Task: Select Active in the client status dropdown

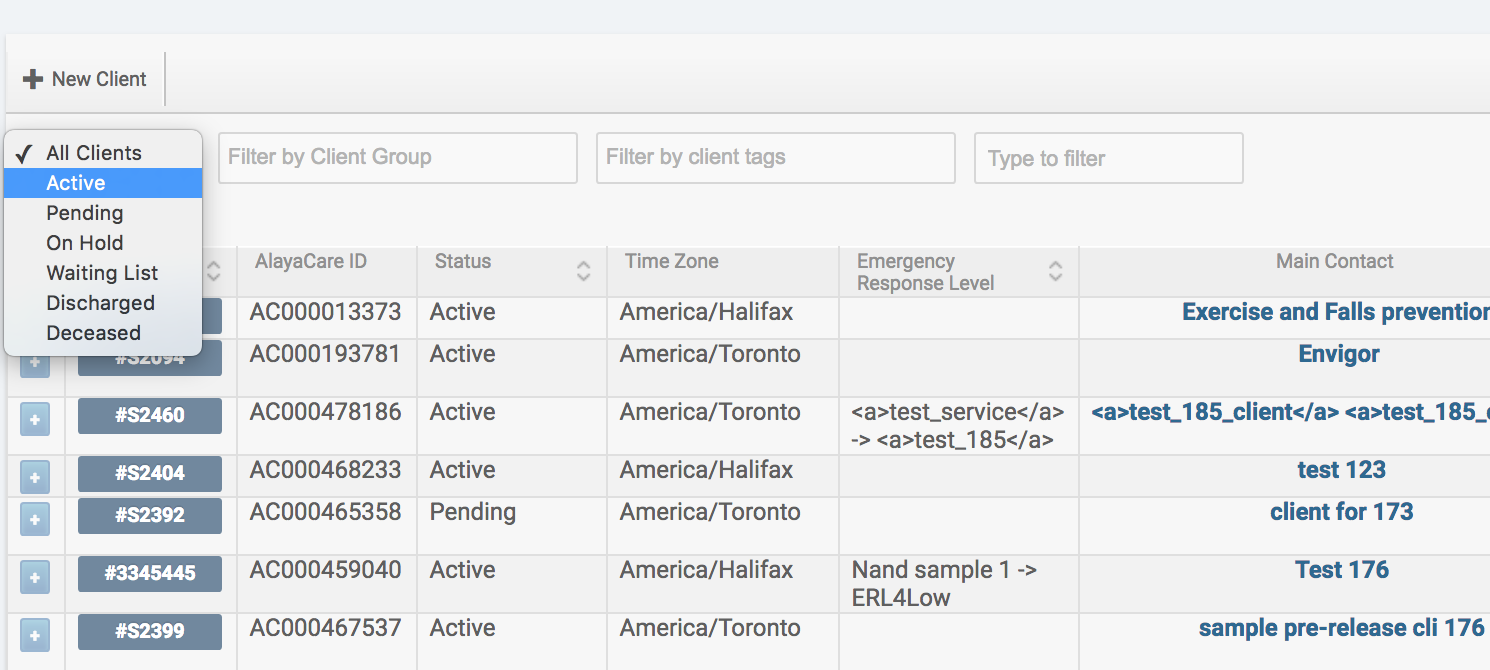Action: (76, 183)
